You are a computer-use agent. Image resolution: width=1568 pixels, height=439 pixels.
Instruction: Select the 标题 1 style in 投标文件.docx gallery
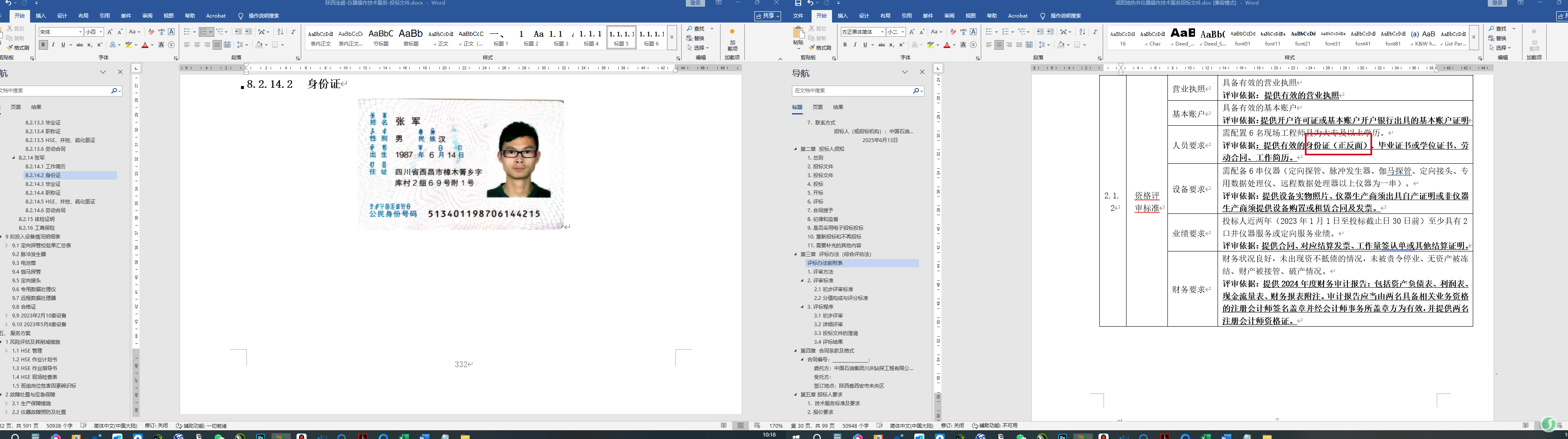(x=501, y=38)
